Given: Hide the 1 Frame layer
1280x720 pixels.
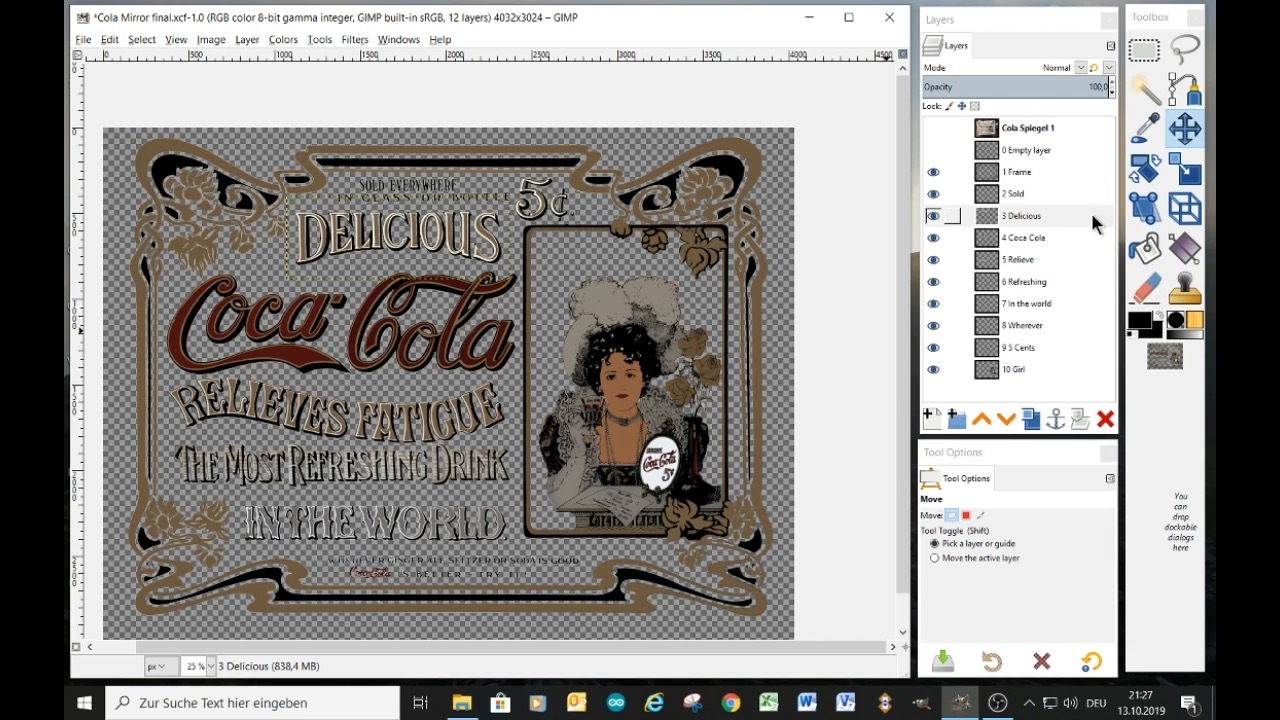Looking at the screenshot, I should (933, 172).
